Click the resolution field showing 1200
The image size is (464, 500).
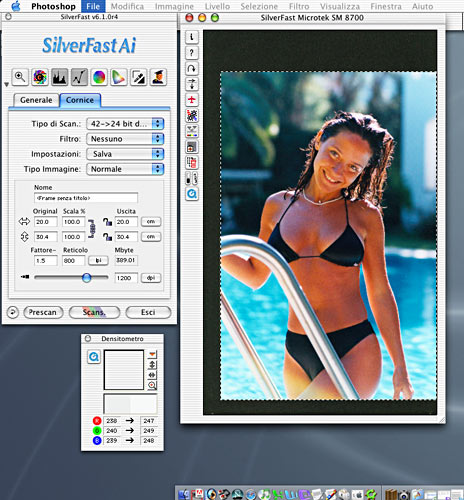click(126, 278)
